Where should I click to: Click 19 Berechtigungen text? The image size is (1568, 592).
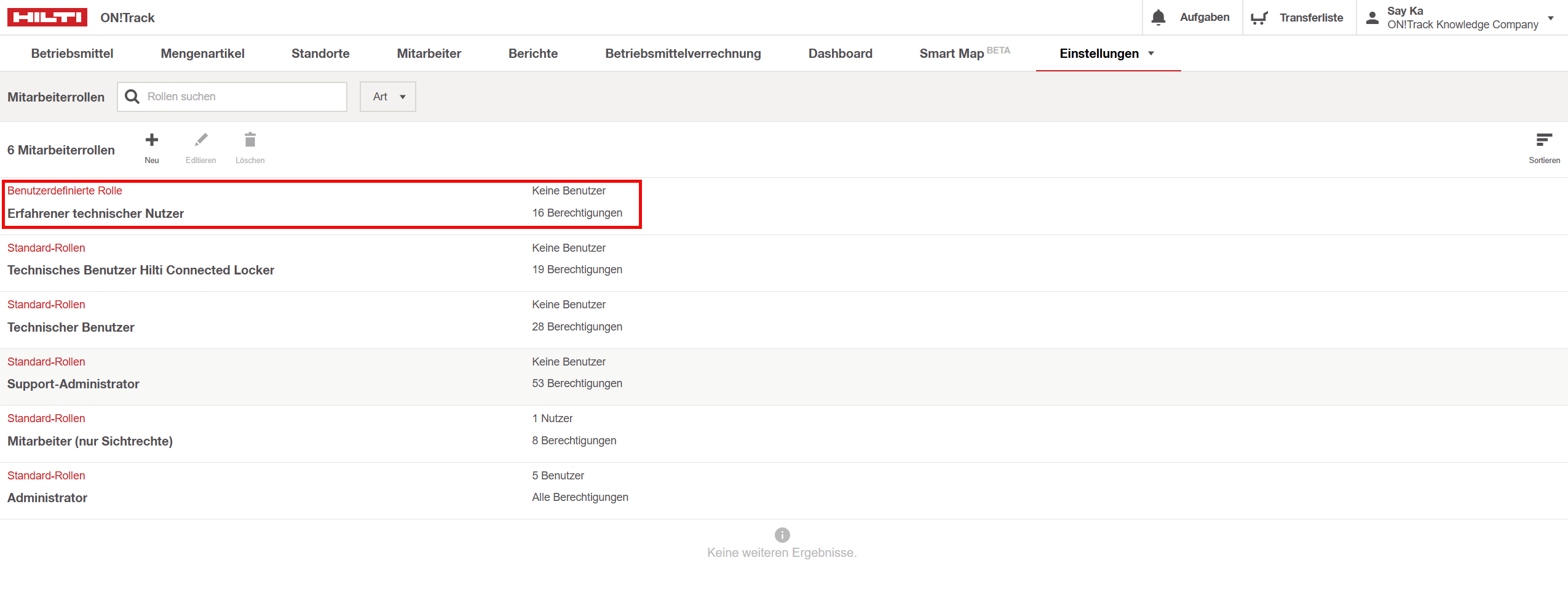coord(577,270)
